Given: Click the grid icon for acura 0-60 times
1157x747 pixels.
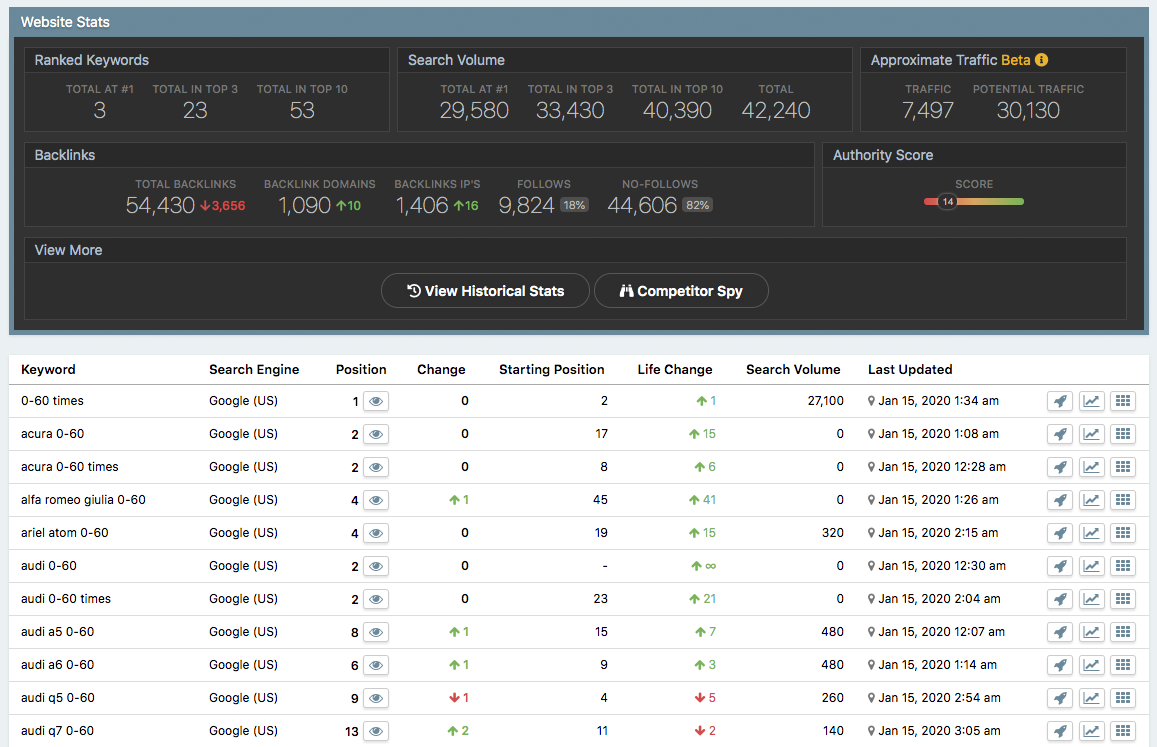Looking at the screenshot, I should point(1123,467).
